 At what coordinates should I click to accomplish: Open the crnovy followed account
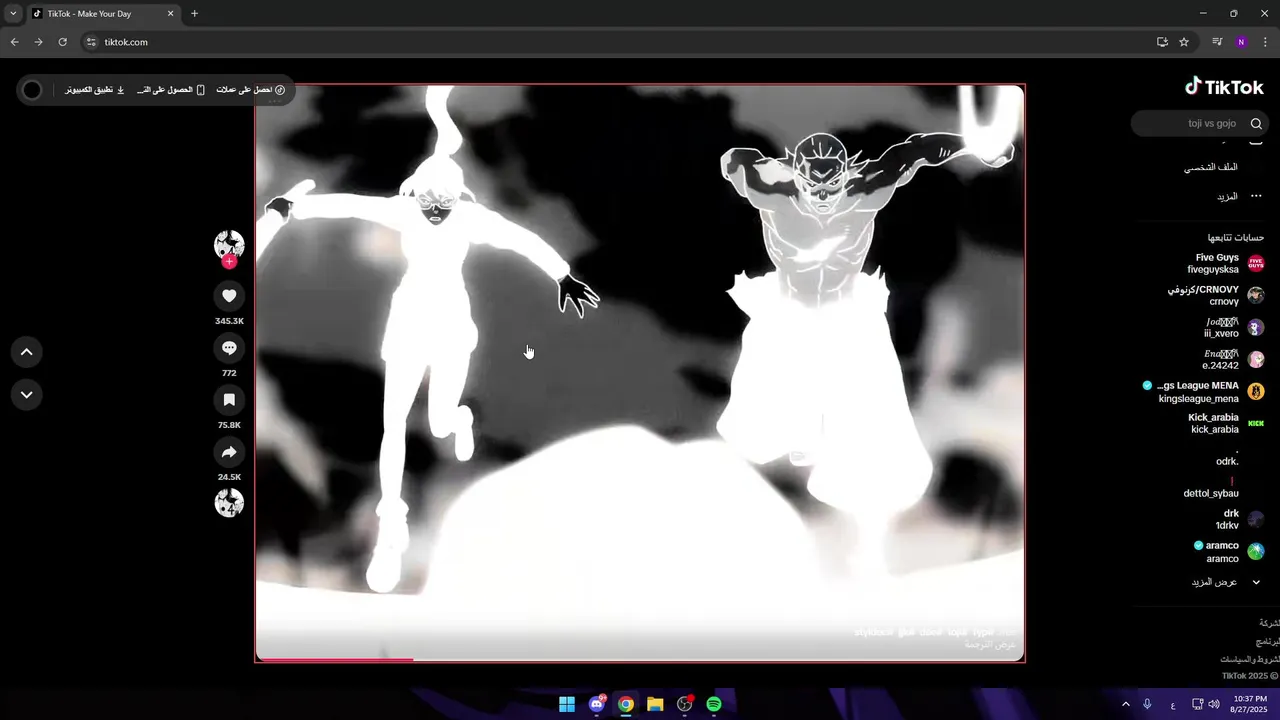pos(1218,296)
